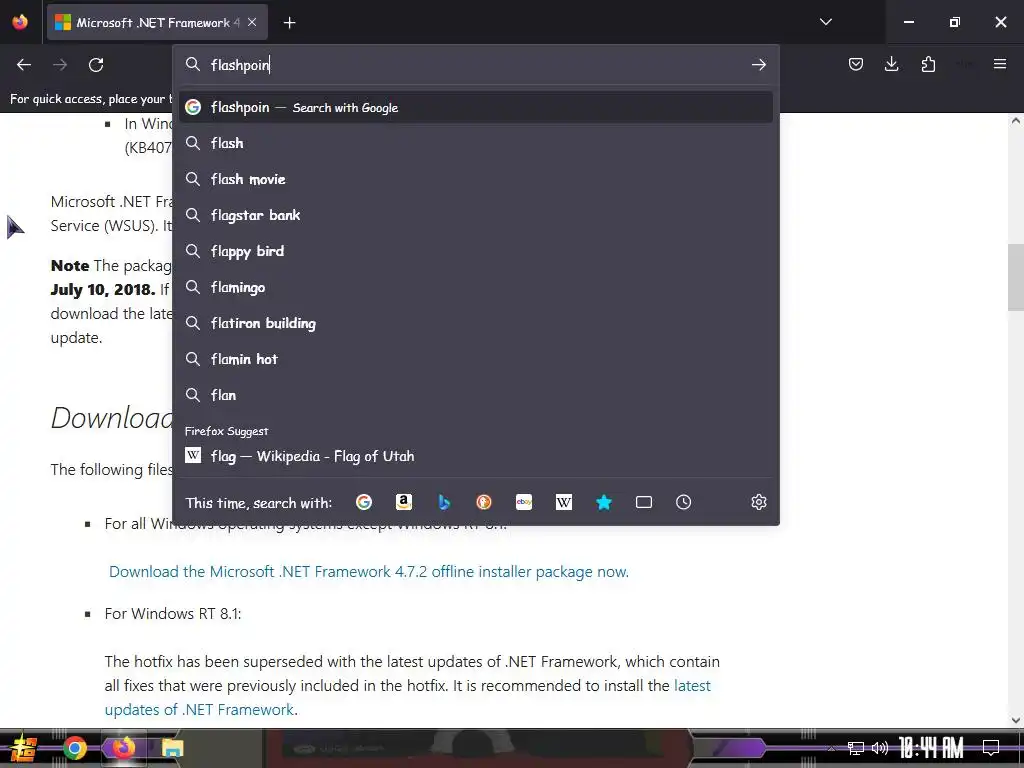Choose the 'flan' suggestion

[x=475, y=395]
